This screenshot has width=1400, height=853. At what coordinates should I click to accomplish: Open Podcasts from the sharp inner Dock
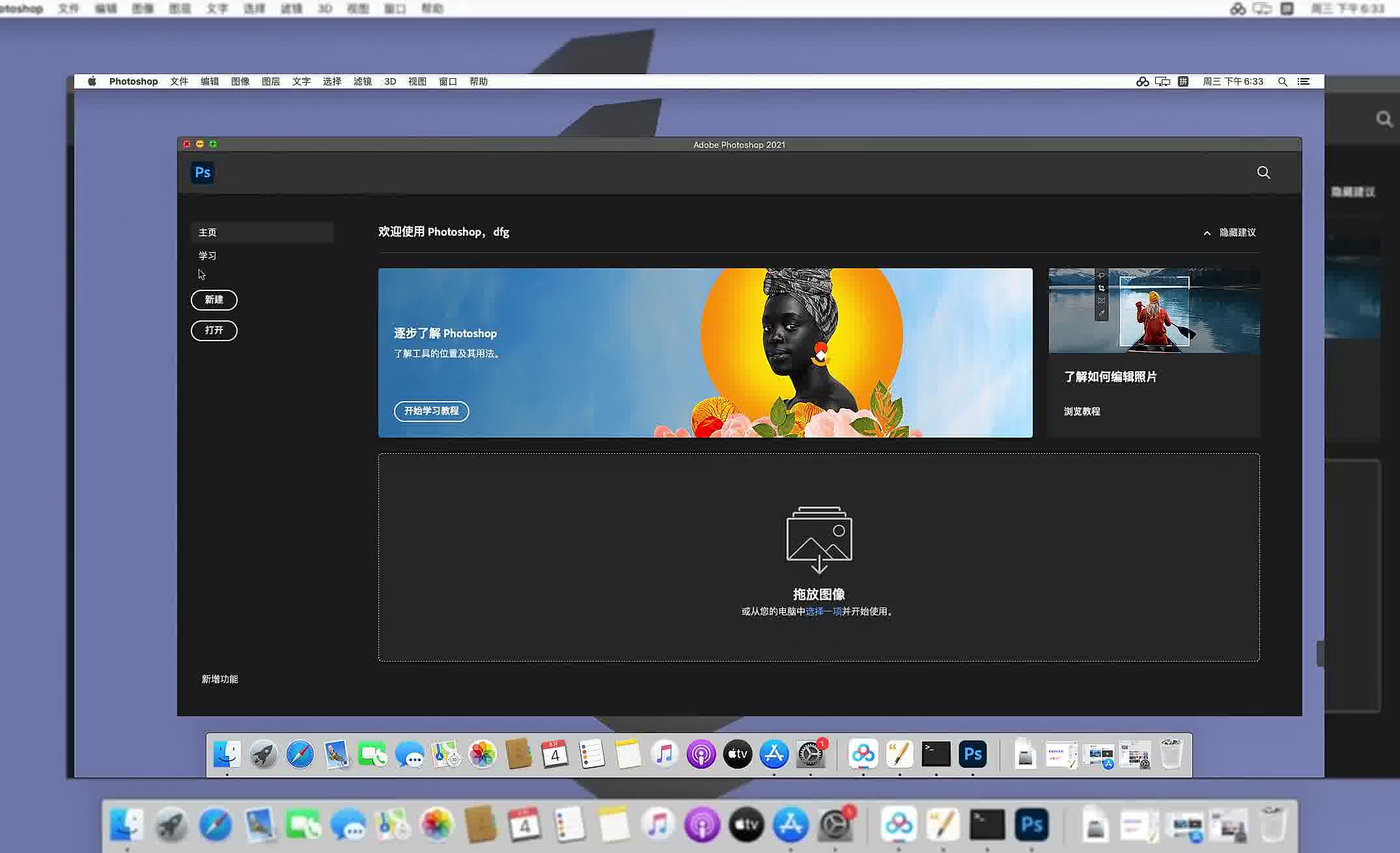point(701,755)
